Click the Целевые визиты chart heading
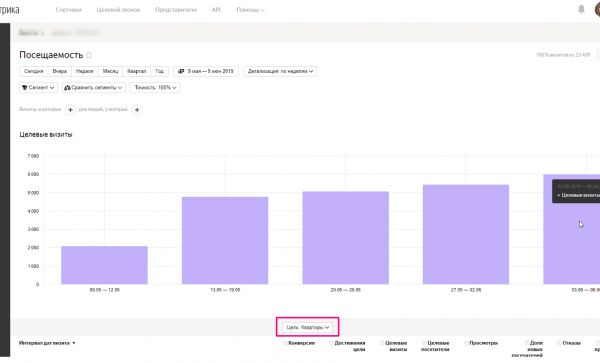Image resolution: width=600 pixels, height=363 pixels. (x=46, y=135)
